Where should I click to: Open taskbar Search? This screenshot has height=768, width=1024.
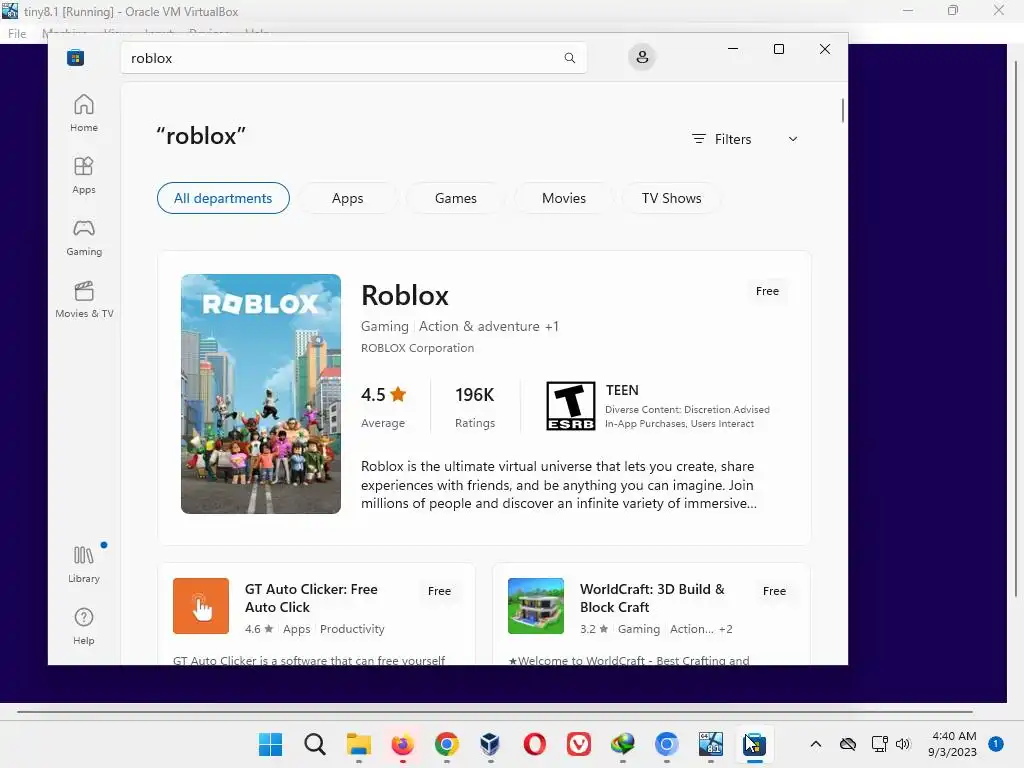tap(315, 744)
